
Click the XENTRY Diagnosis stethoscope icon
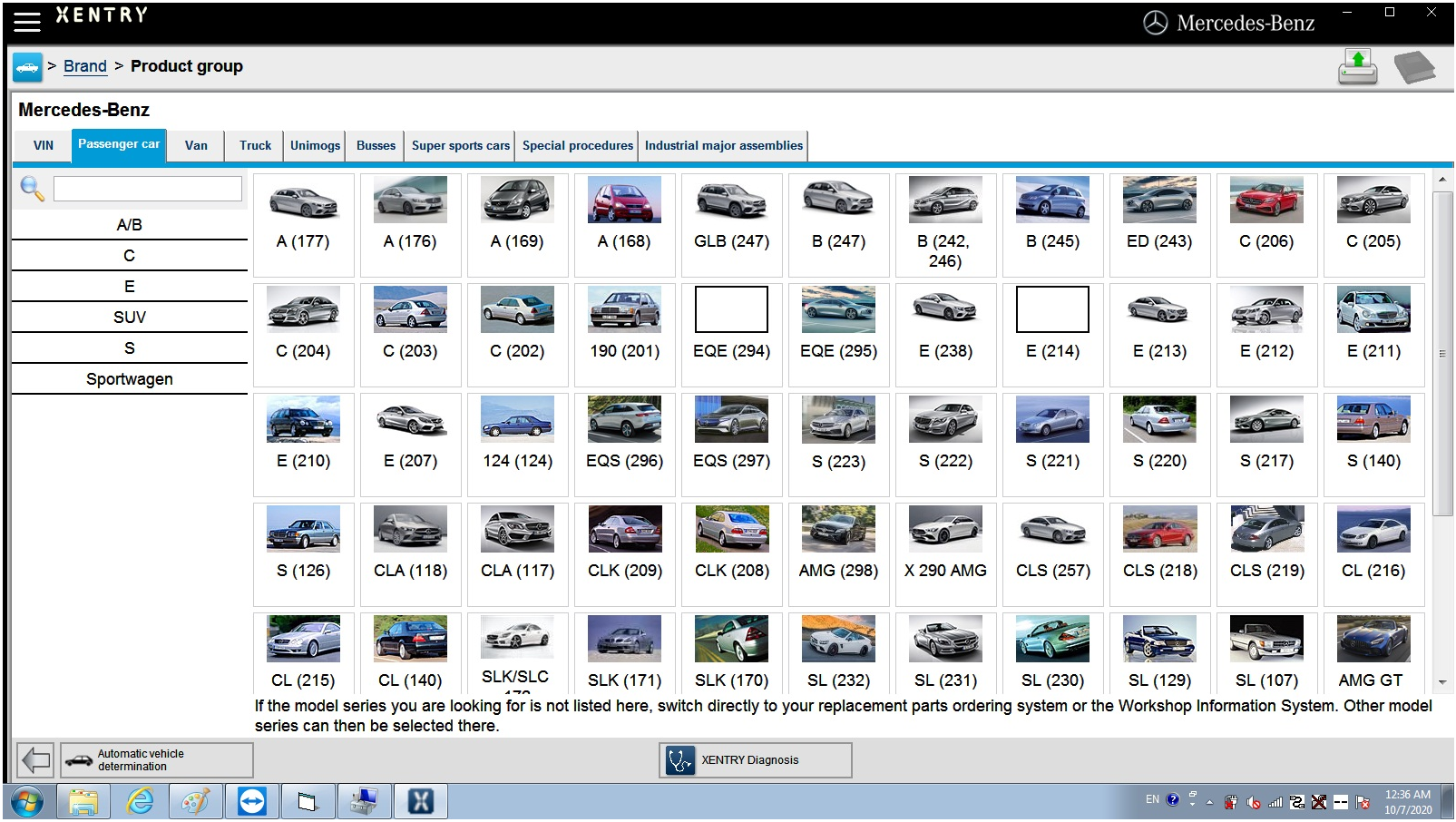pyautogui.click(x=680, y=760)
